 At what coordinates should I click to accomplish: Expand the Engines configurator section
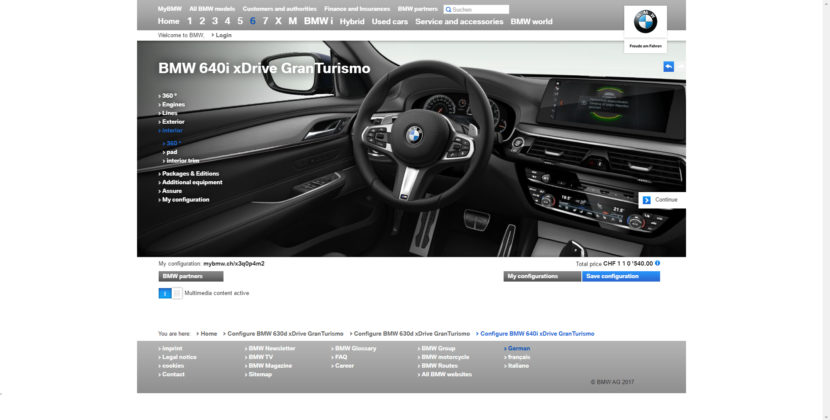pyautogui.click(x=173, y=104)
